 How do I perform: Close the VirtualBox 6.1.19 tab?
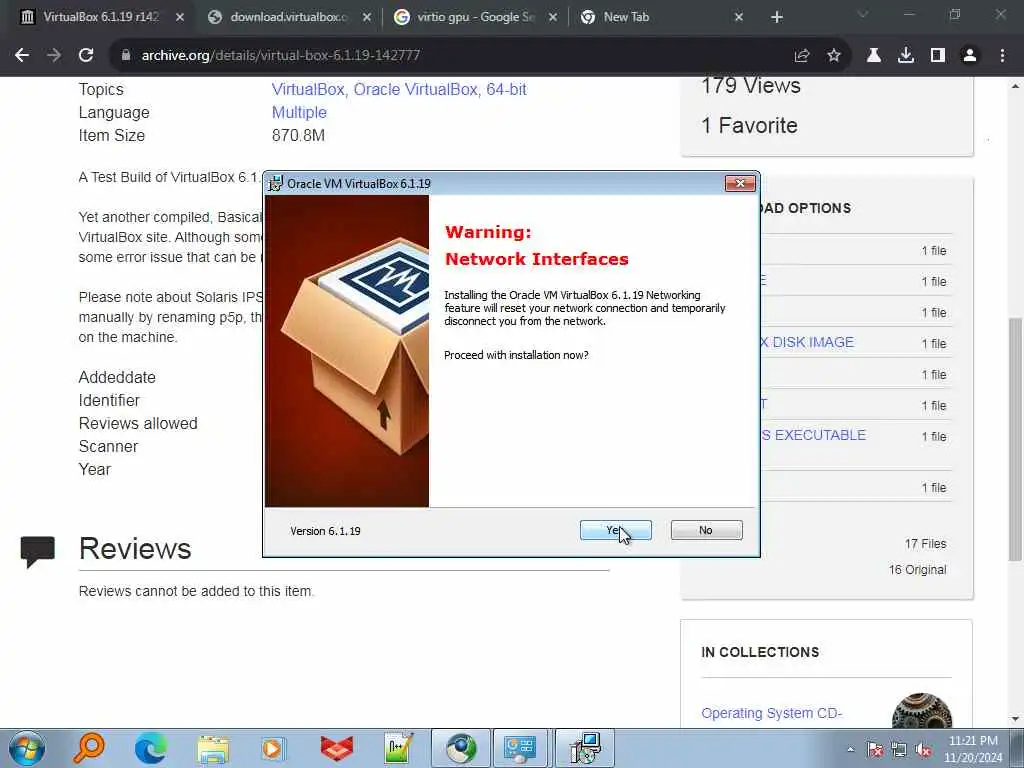pos(180,17)
